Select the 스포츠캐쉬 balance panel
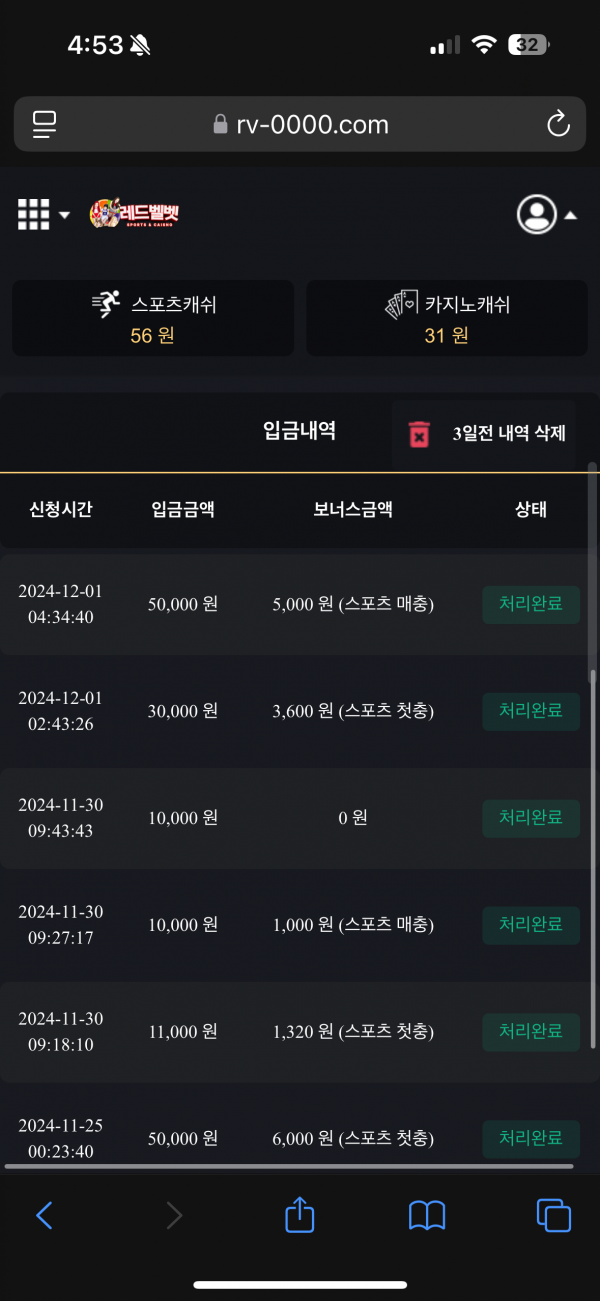 pyautogui.click(x=153, y=318)
